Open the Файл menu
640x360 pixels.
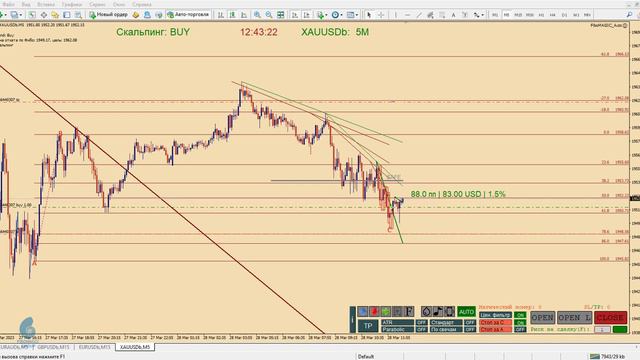click(9, 4)
